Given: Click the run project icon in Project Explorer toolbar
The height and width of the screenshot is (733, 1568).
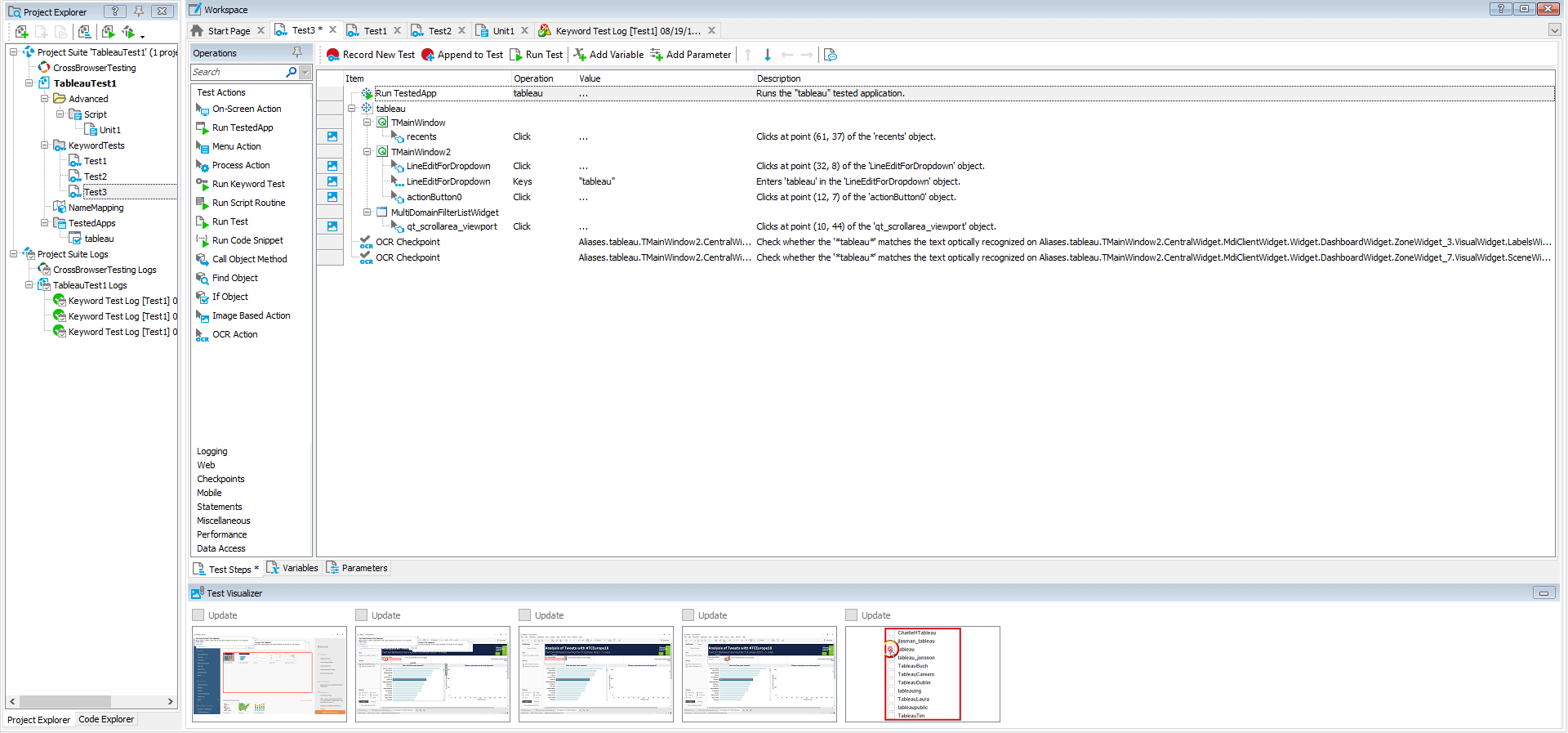Looking at the screenshot, I should [x=108, y=32].
